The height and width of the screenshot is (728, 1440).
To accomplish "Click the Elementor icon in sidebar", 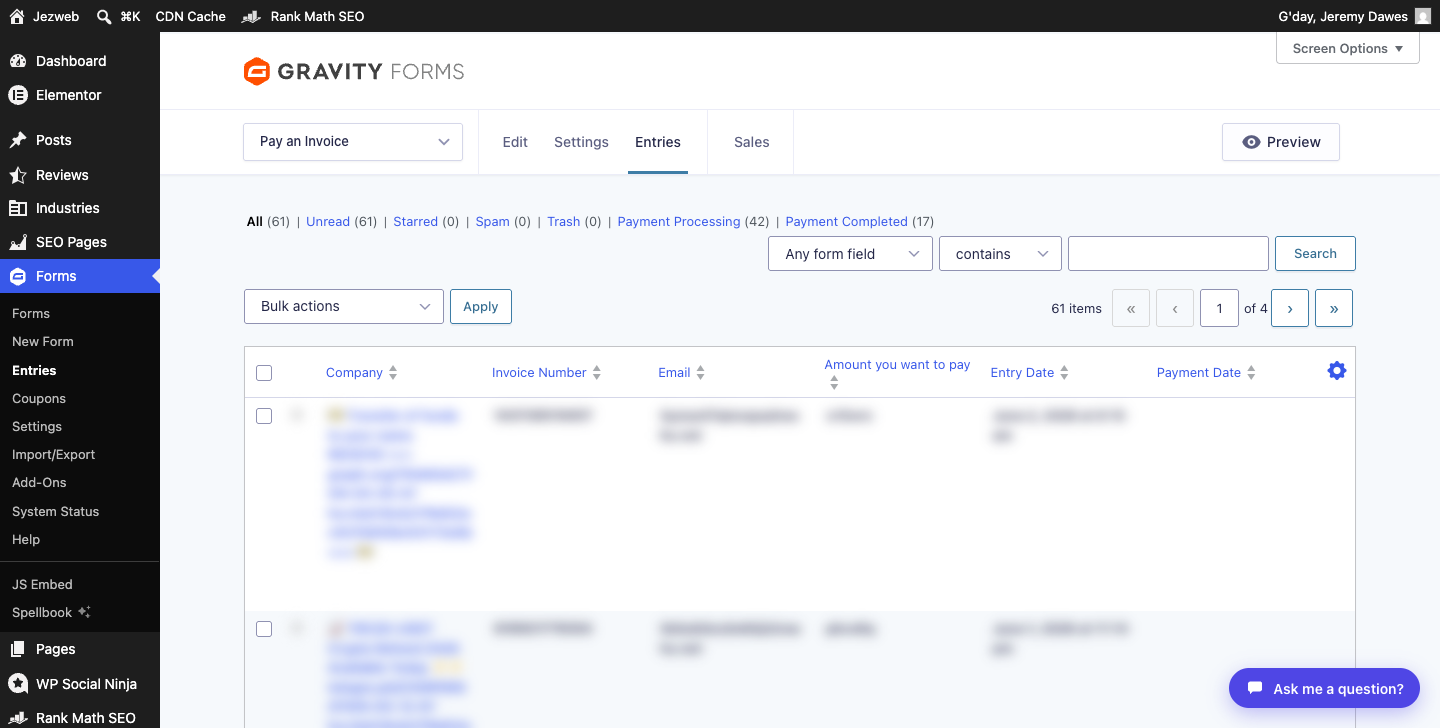I will point(18,95).
